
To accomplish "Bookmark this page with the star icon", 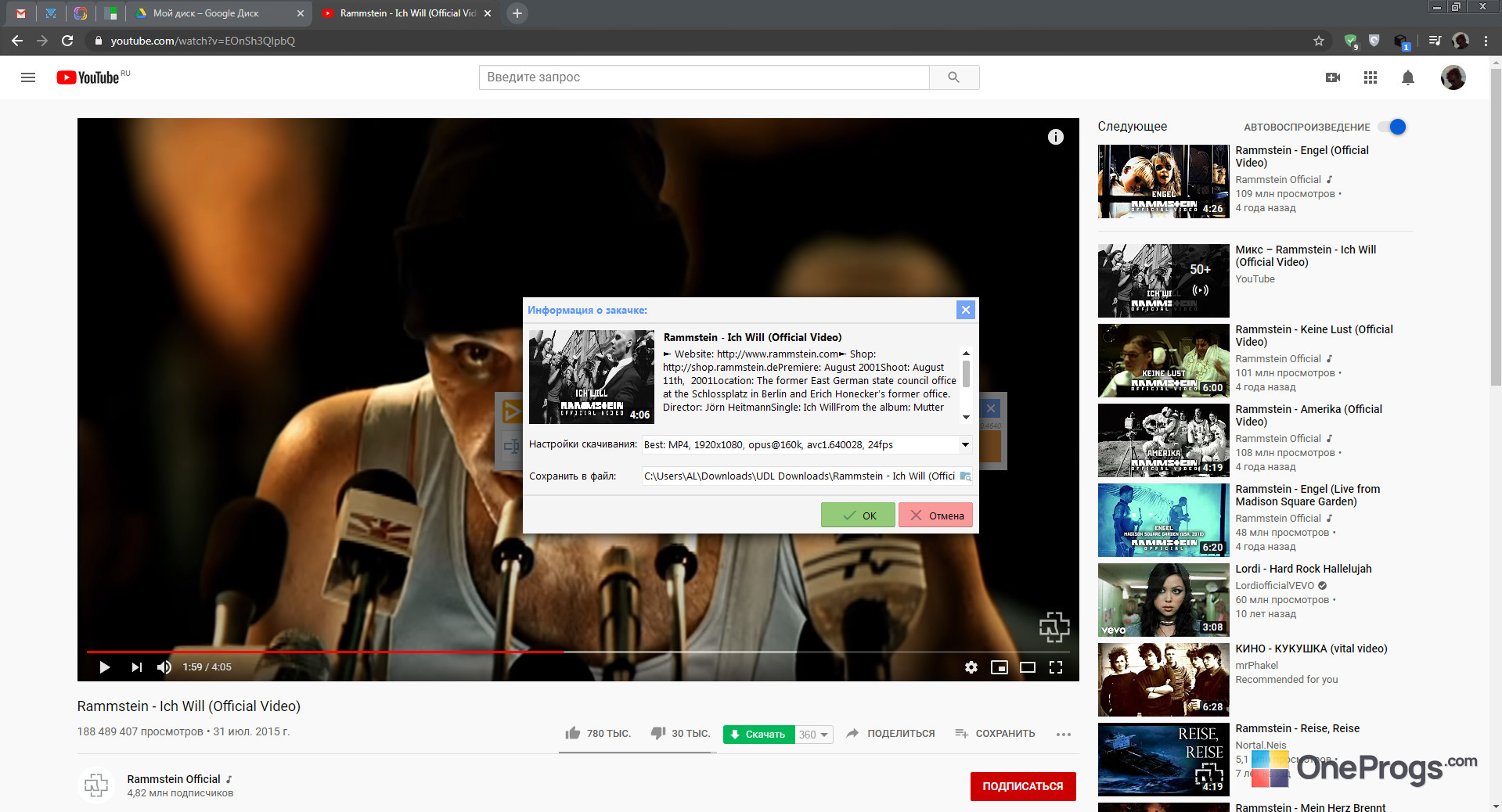I will [x=1319, y=41].
